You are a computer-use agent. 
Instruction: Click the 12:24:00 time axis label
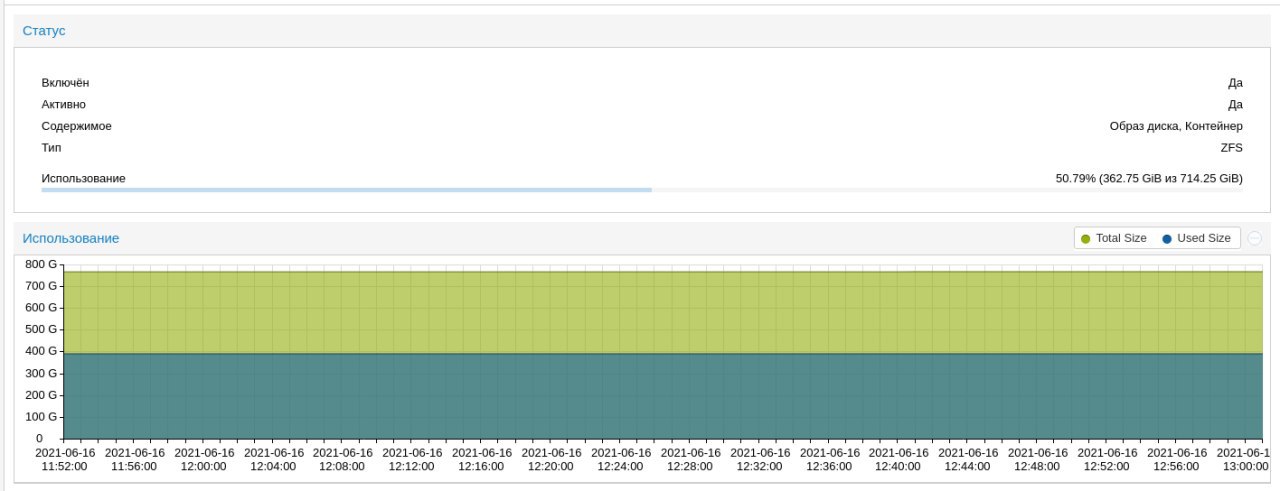(621, 459)
